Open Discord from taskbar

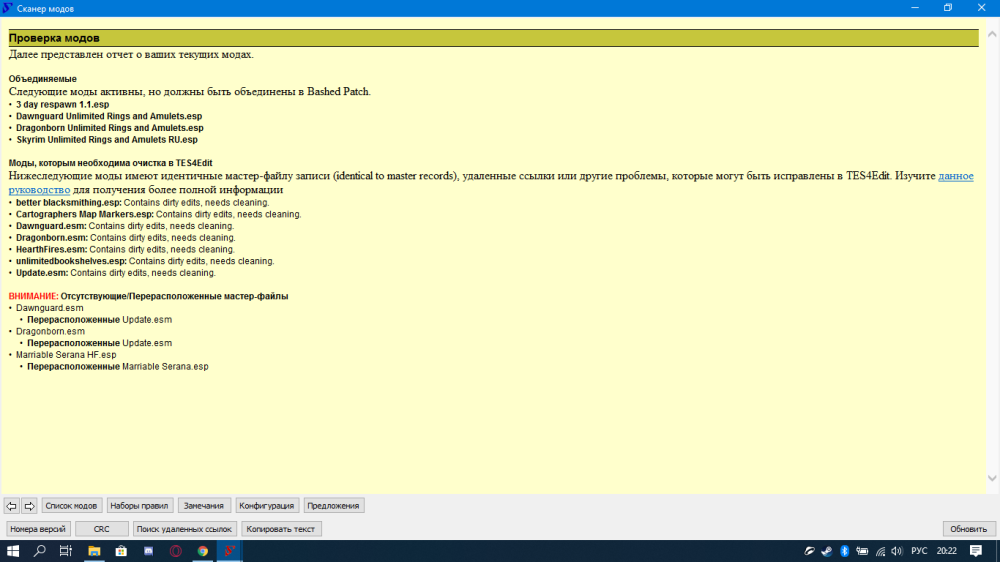tap(149, 551)
